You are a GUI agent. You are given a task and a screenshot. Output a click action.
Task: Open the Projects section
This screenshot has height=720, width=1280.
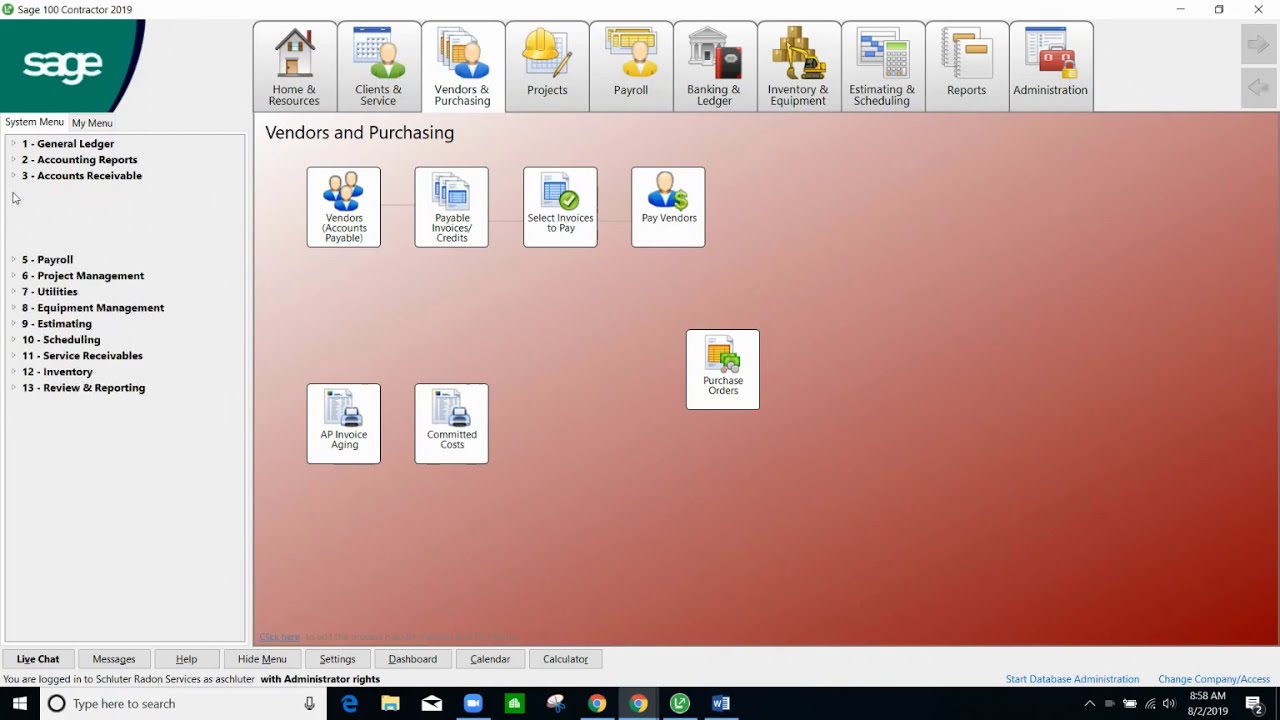click(547, 67)
